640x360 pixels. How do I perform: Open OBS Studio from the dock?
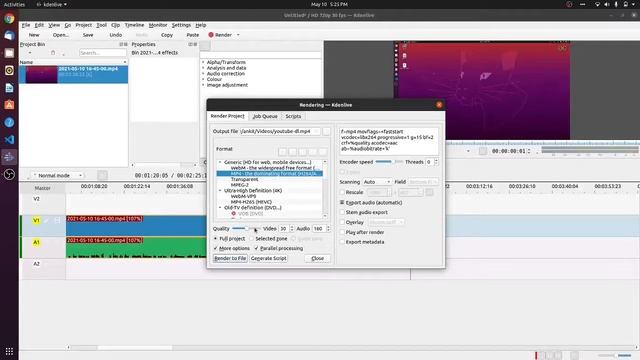pyautogui.click(x=9, y=174)
